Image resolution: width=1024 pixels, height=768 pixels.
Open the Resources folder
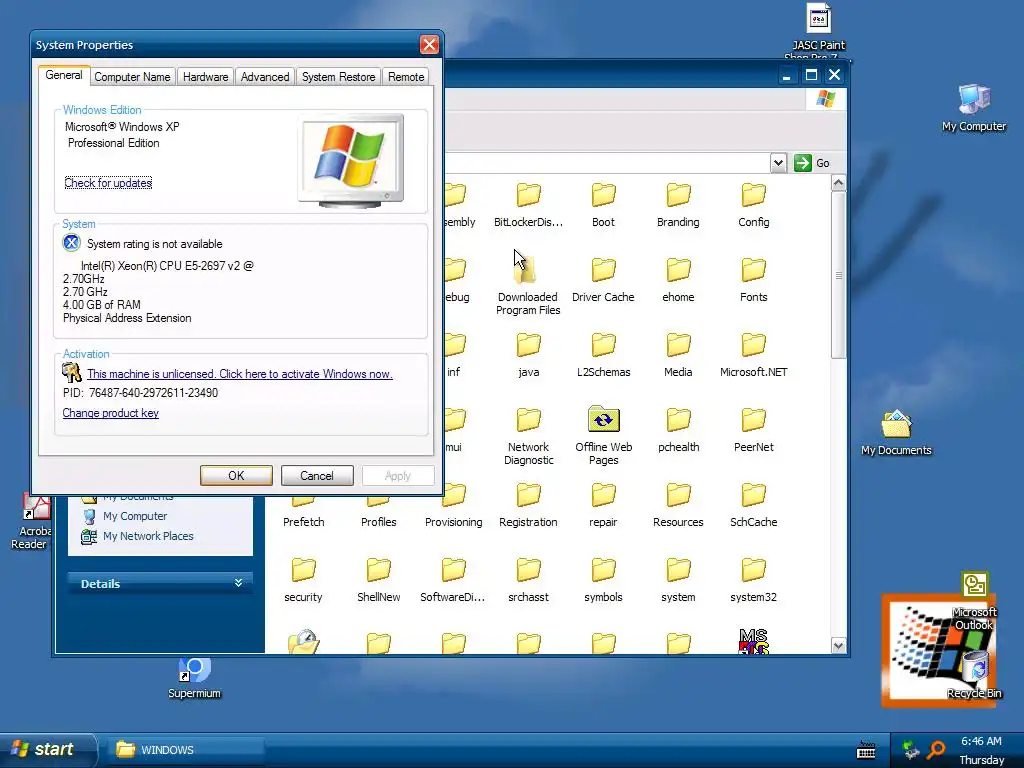(x=678, y=505)
